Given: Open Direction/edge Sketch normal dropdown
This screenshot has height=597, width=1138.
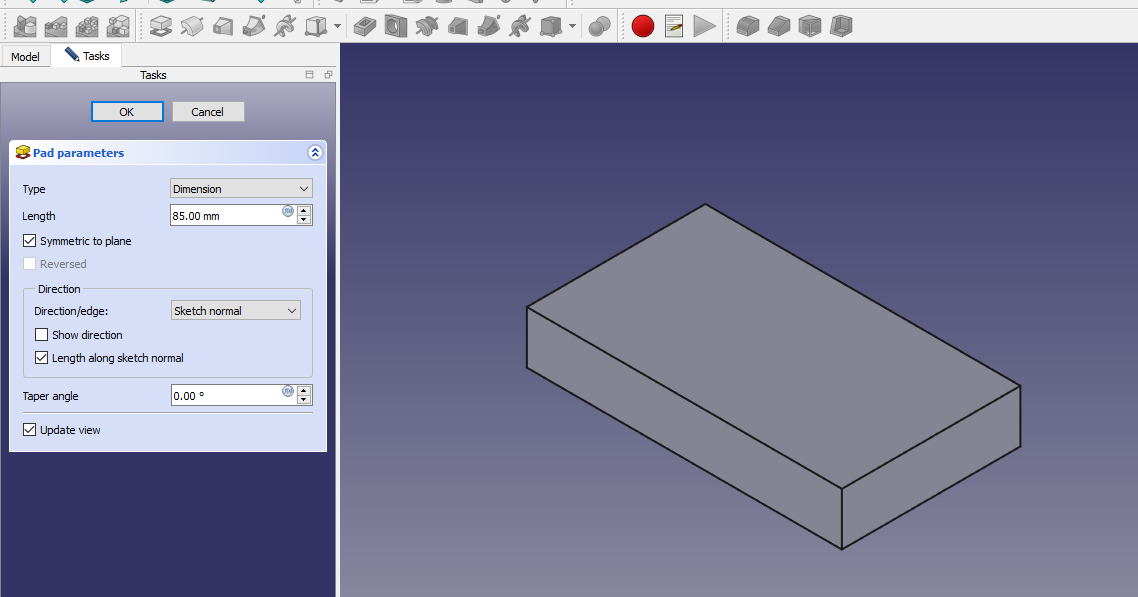Looking at the screenshot, I should (x=236, y=311).
